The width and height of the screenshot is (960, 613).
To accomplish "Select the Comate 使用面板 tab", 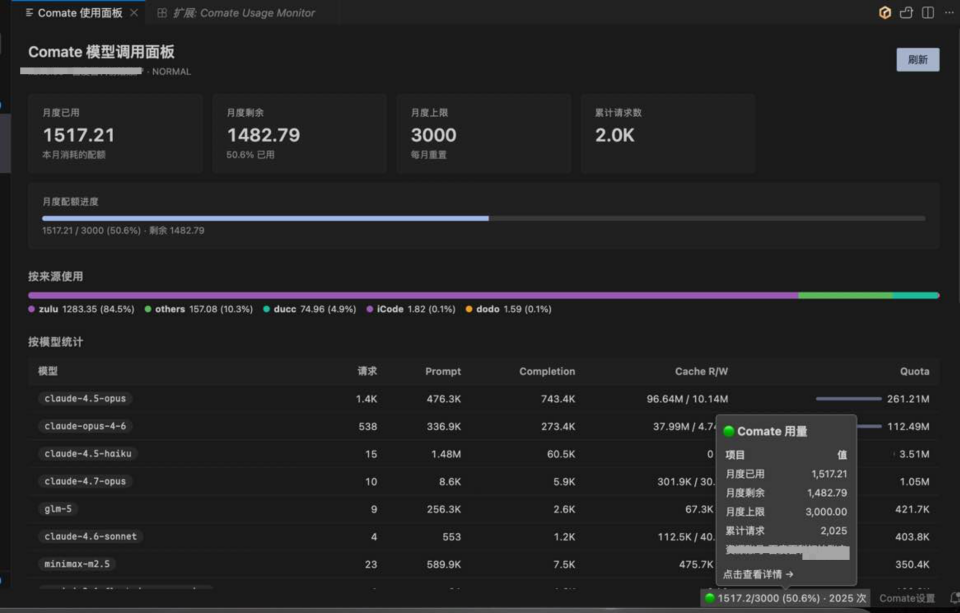I will point(80,13).
